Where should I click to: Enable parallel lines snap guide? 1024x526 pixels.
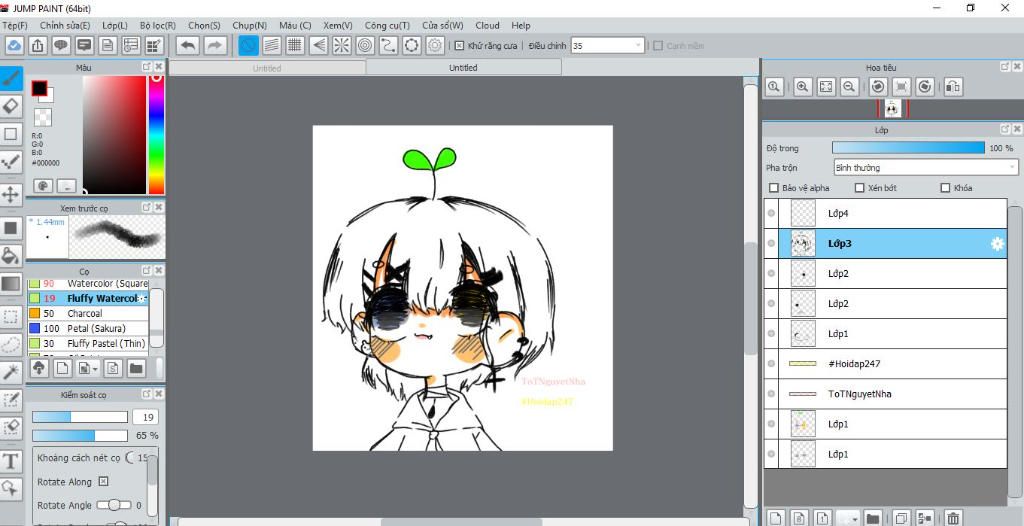click(272, 45)
